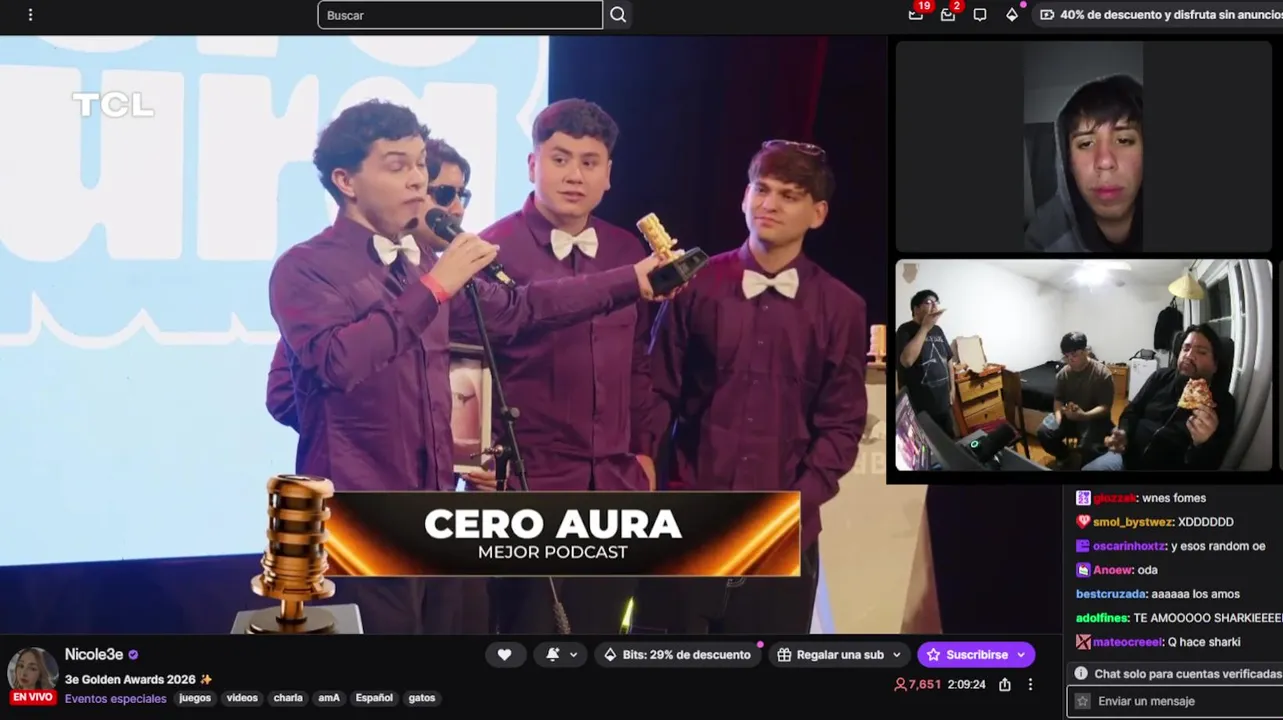Click the Buscar search field

[x=460, y=15]
